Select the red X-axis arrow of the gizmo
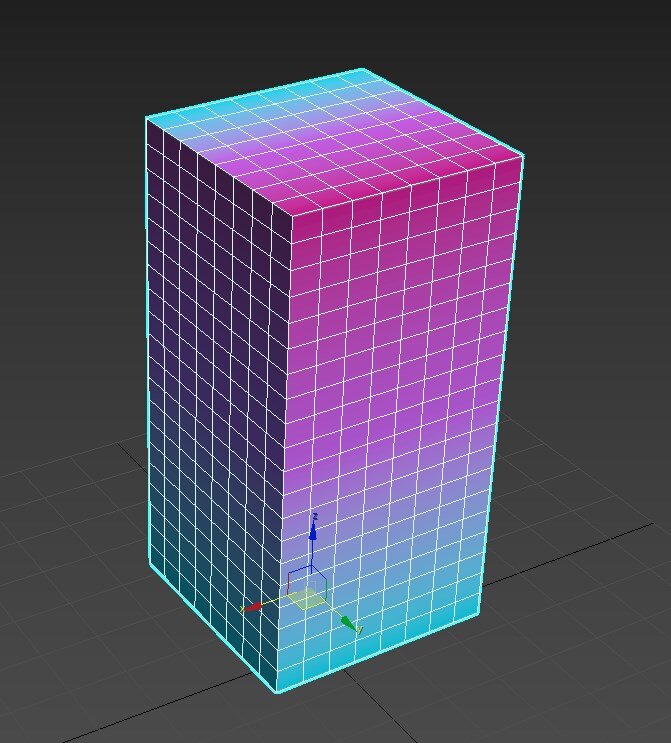The height and width of the screenshot is (743, 671). click(x=254, y=607)
